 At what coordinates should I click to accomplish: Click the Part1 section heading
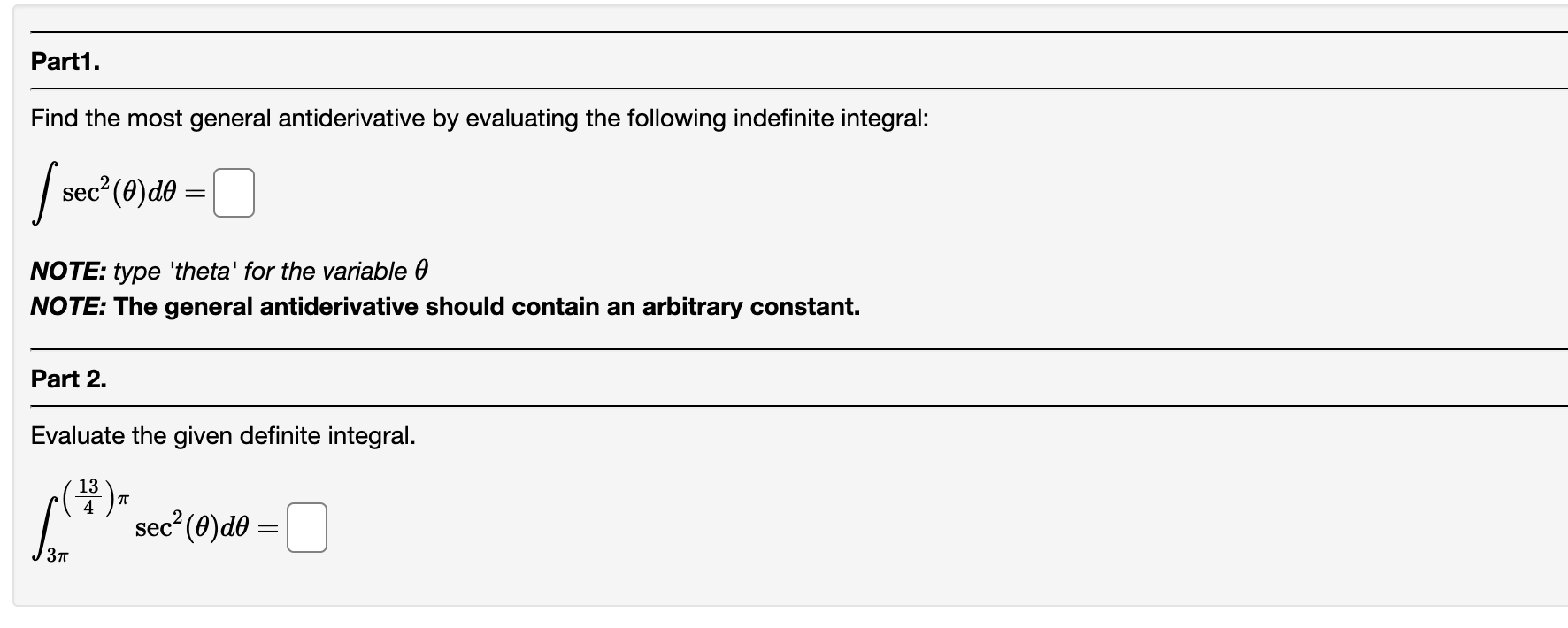(x=65, y=62)
